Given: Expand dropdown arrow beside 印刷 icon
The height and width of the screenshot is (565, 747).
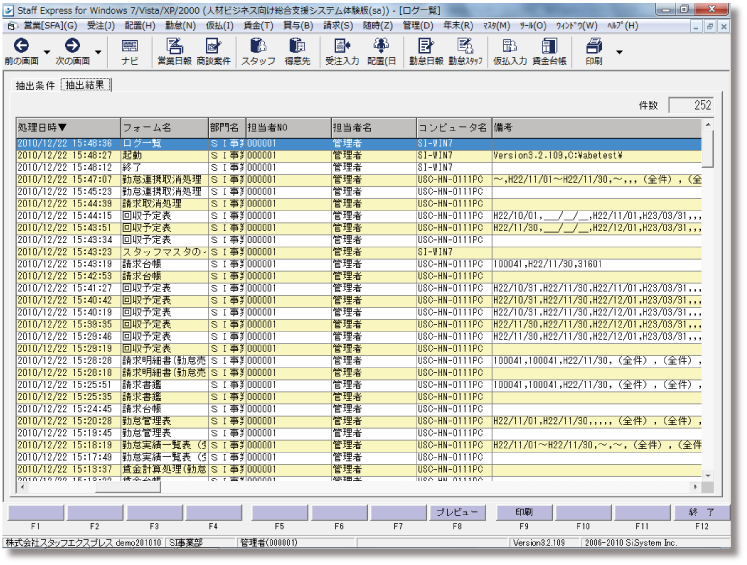Looking at the screenshot, I should [x=619, y=51].
